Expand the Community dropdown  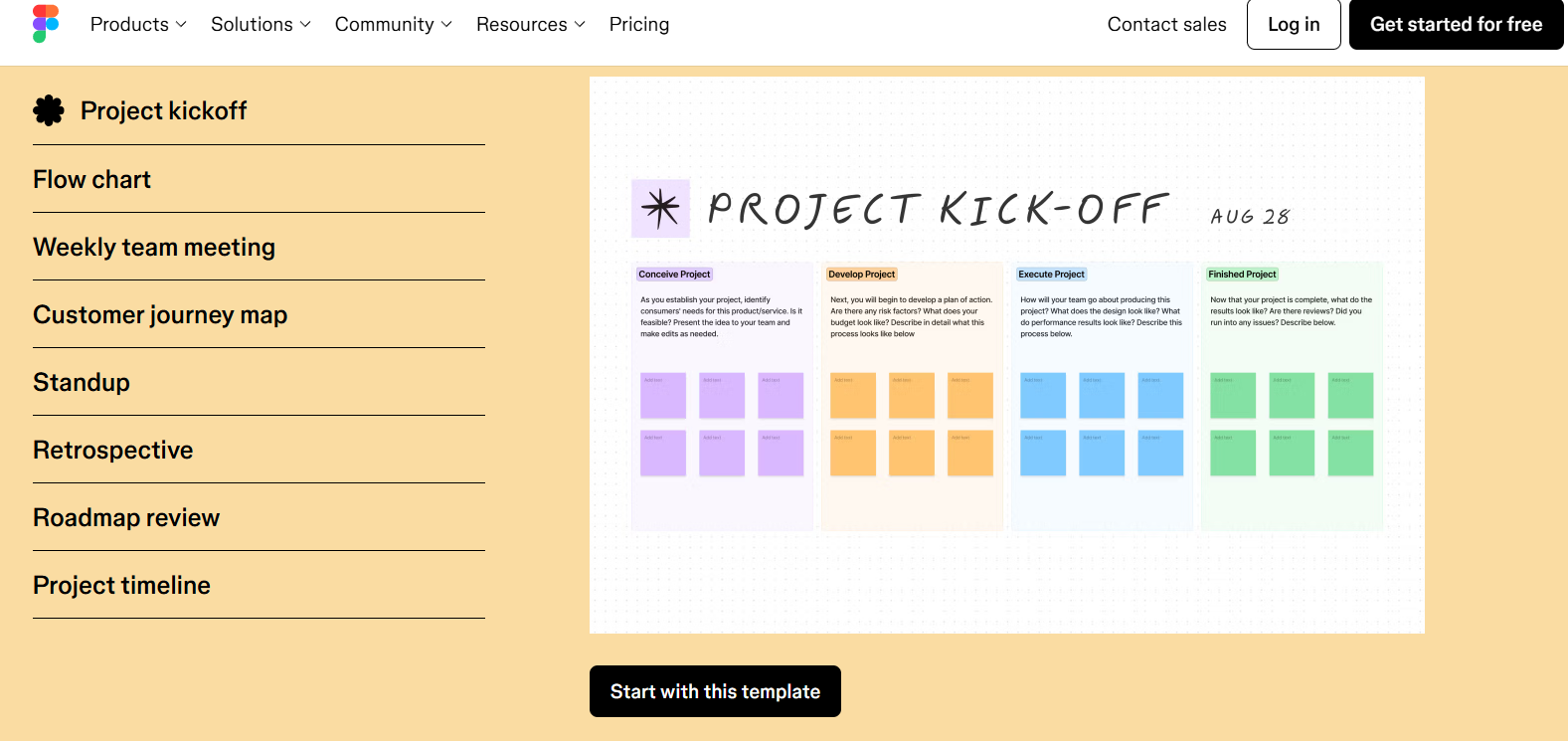click(x=394, y=24)
